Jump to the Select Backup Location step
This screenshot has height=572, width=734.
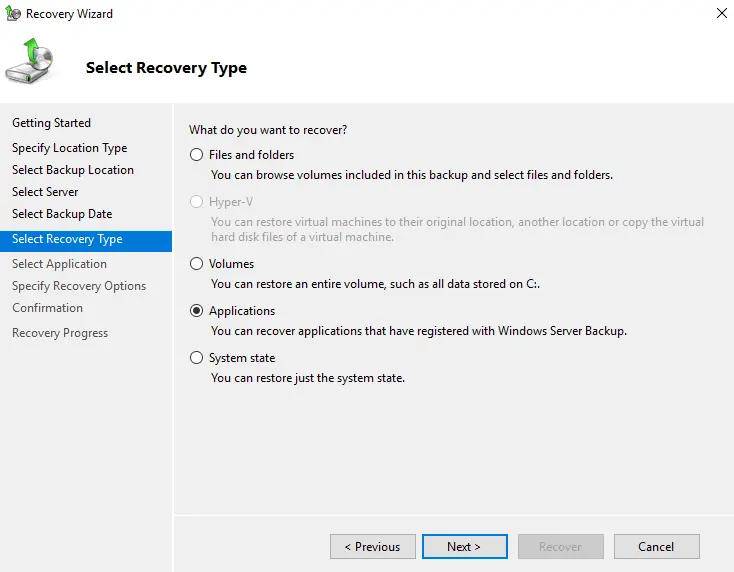click(72, 170)
